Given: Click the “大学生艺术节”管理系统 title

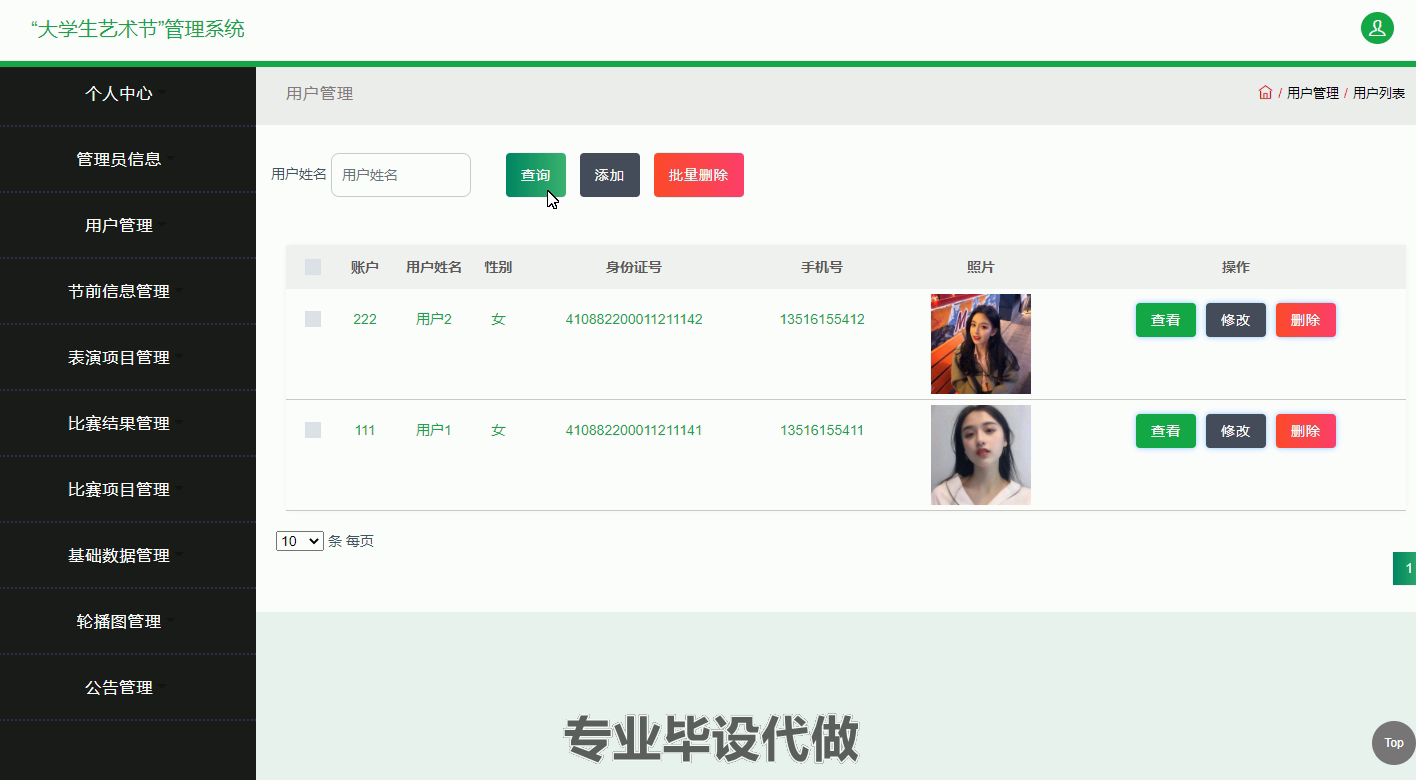Looking at the screenshot, I should [138, 29].
